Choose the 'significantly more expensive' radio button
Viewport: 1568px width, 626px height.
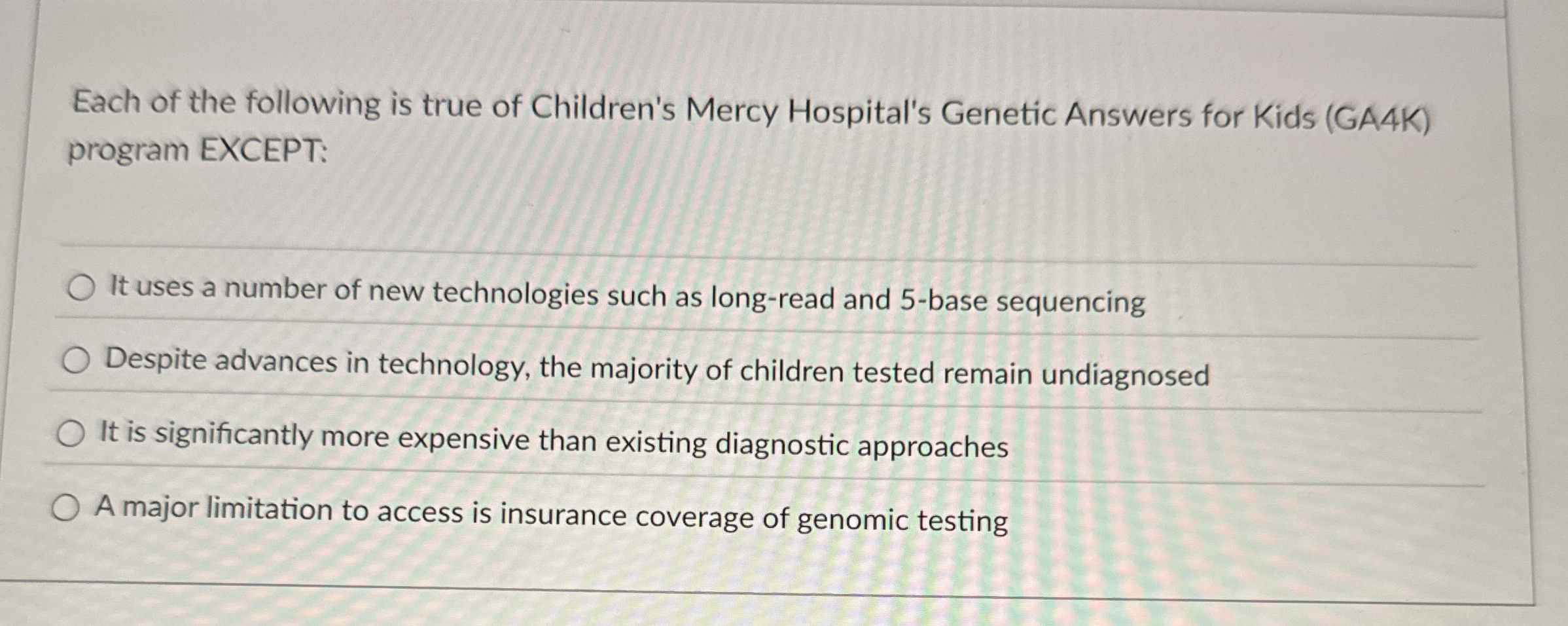pyautogui.click(x=71, y=434)
